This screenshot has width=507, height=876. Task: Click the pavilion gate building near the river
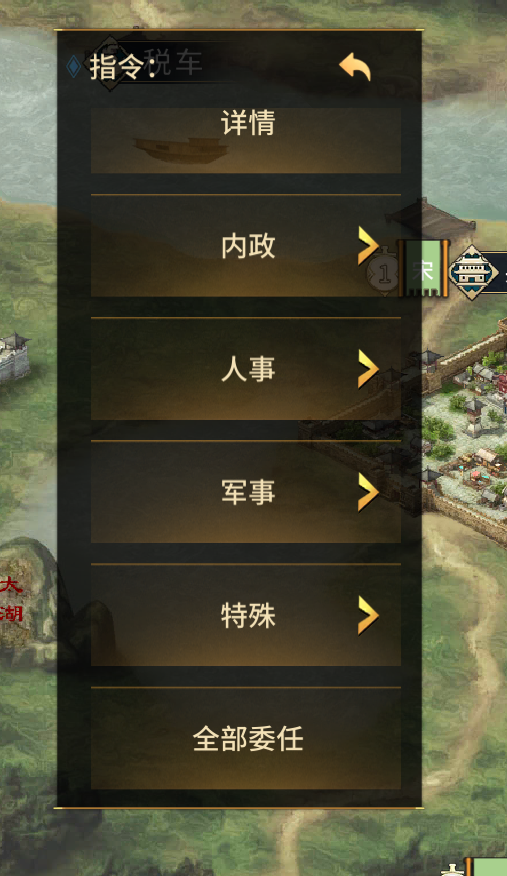pos(433,219)
